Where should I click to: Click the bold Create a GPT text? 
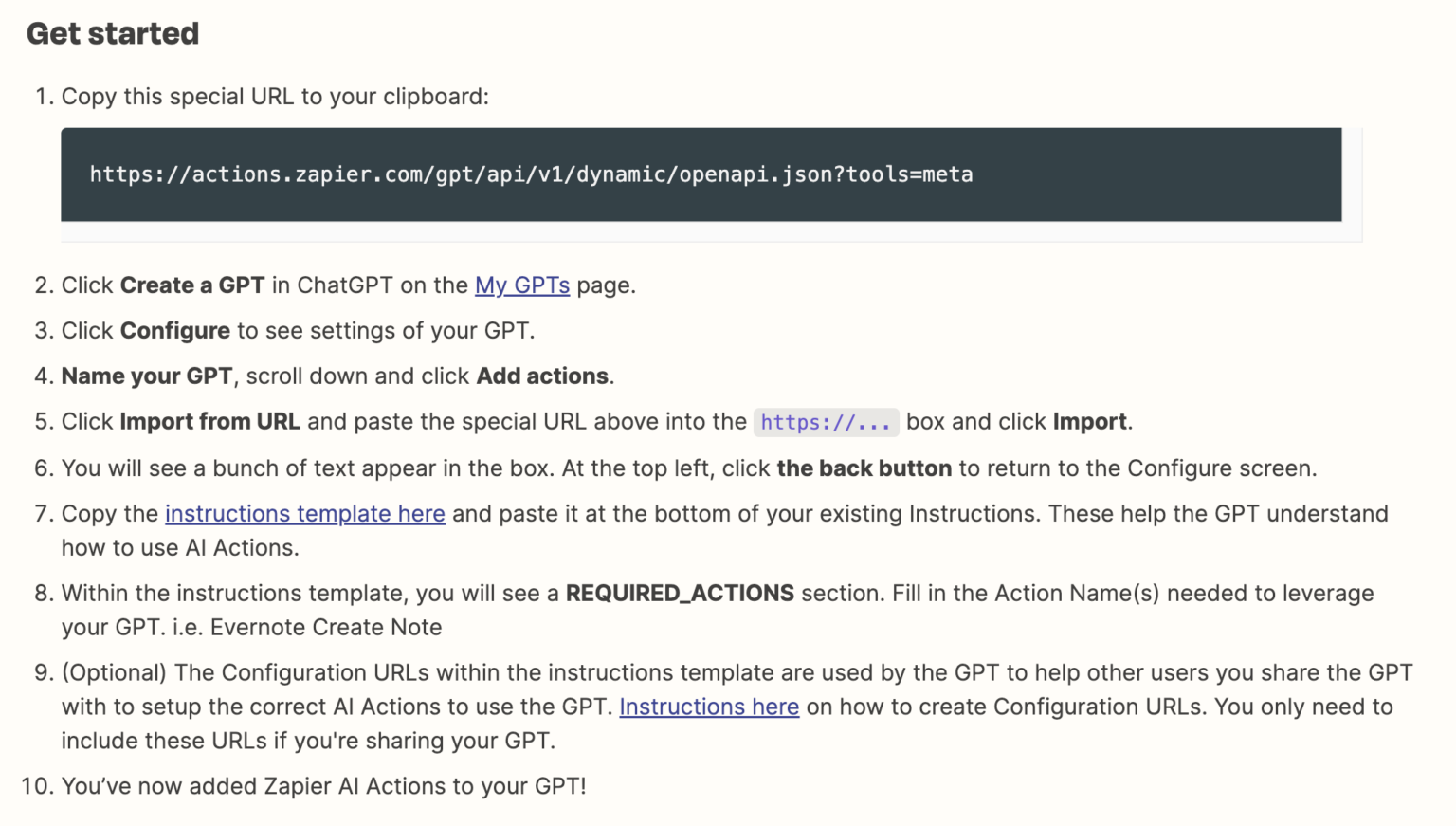point(191,285)
